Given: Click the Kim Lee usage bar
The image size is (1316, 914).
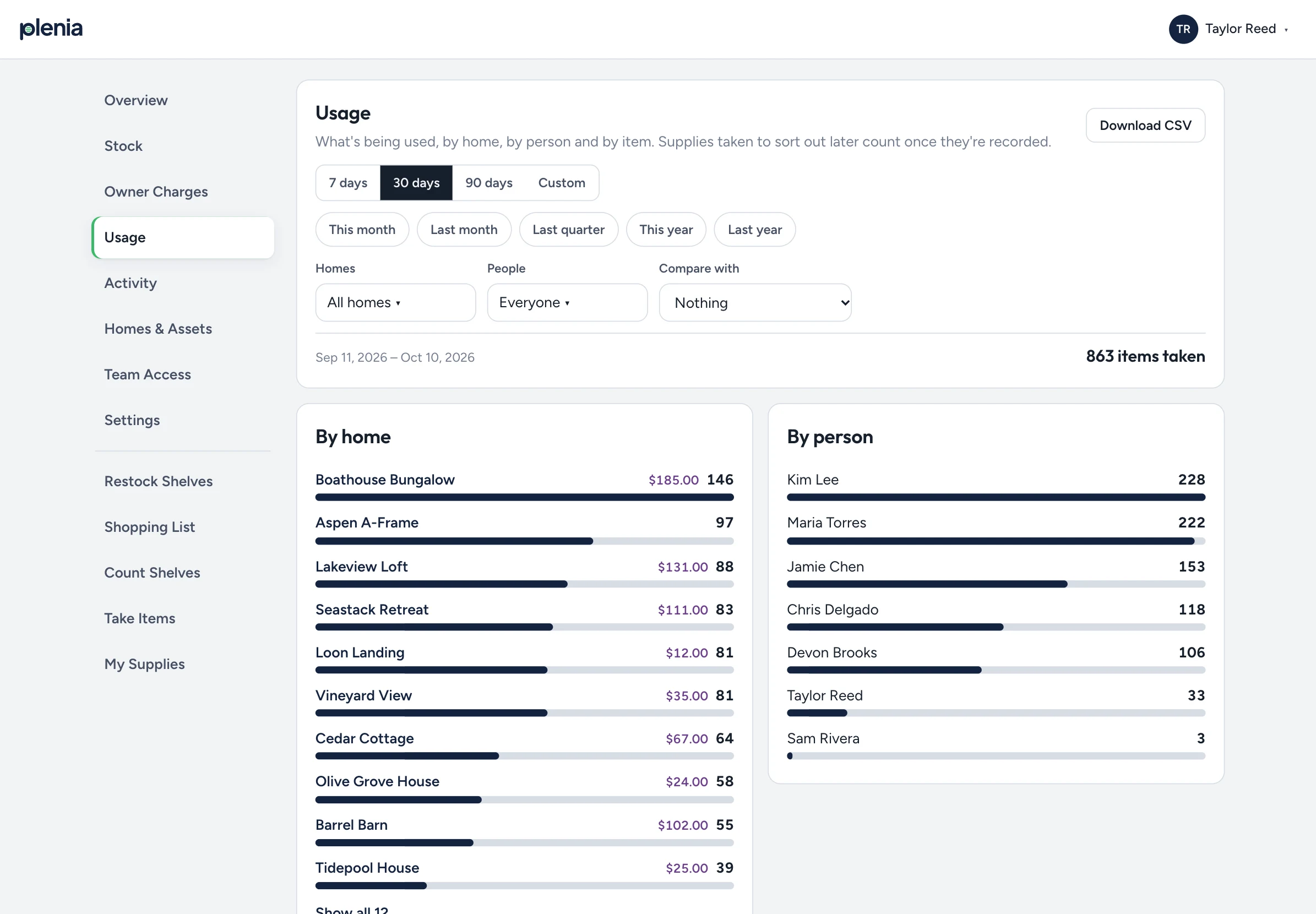Looking at the screenshot, I should [x=996, y=498].
